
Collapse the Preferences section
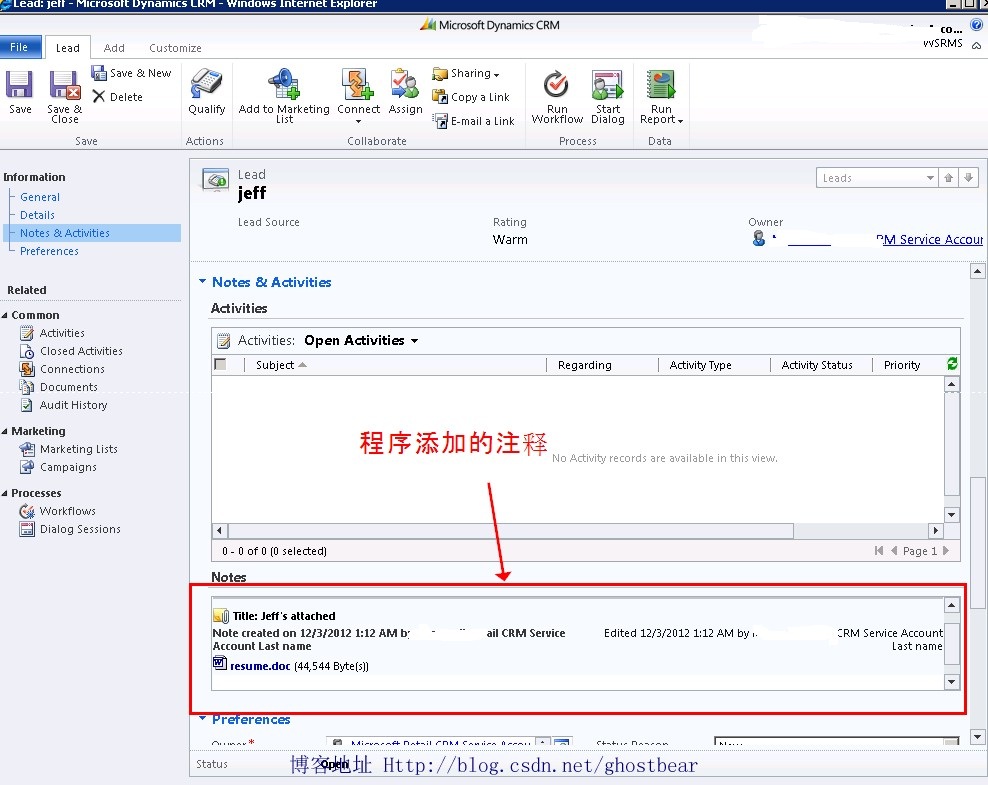[x=202, y=718]
